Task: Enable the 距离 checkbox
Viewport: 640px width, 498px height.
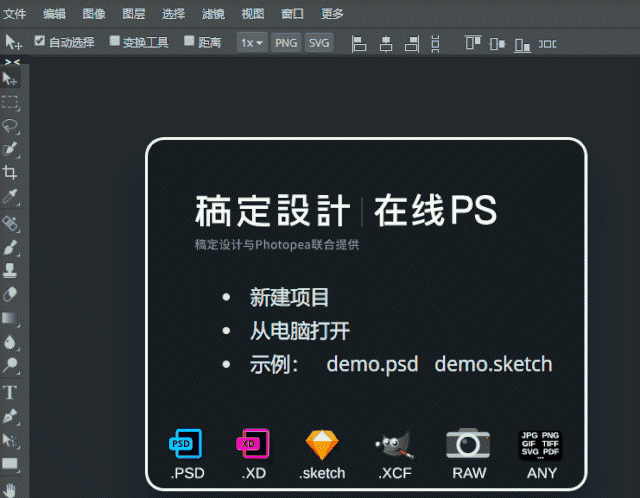Action: (189, 40)
